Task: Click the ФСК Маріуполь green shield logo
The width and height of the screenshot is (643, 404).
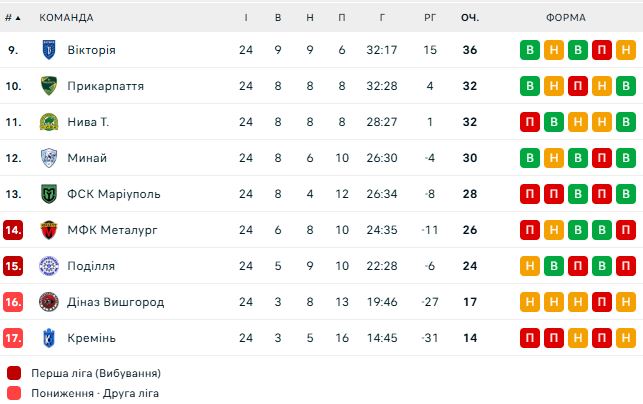Action: pyautogui.click(x=49, y=194)
